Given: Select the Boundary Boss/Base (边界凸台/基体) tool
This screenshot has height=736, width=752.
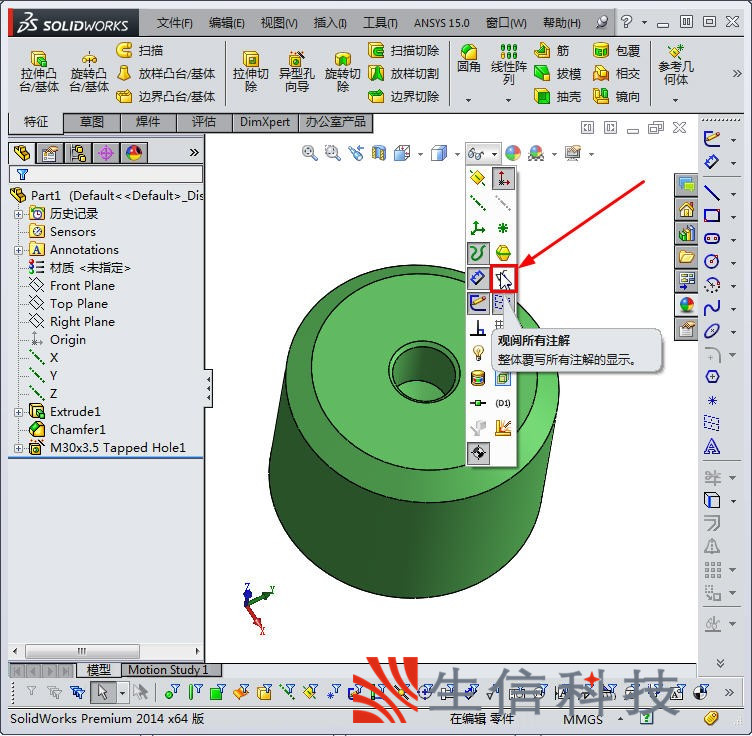Looking at the screenshot, I should click(x=166, y=96).
